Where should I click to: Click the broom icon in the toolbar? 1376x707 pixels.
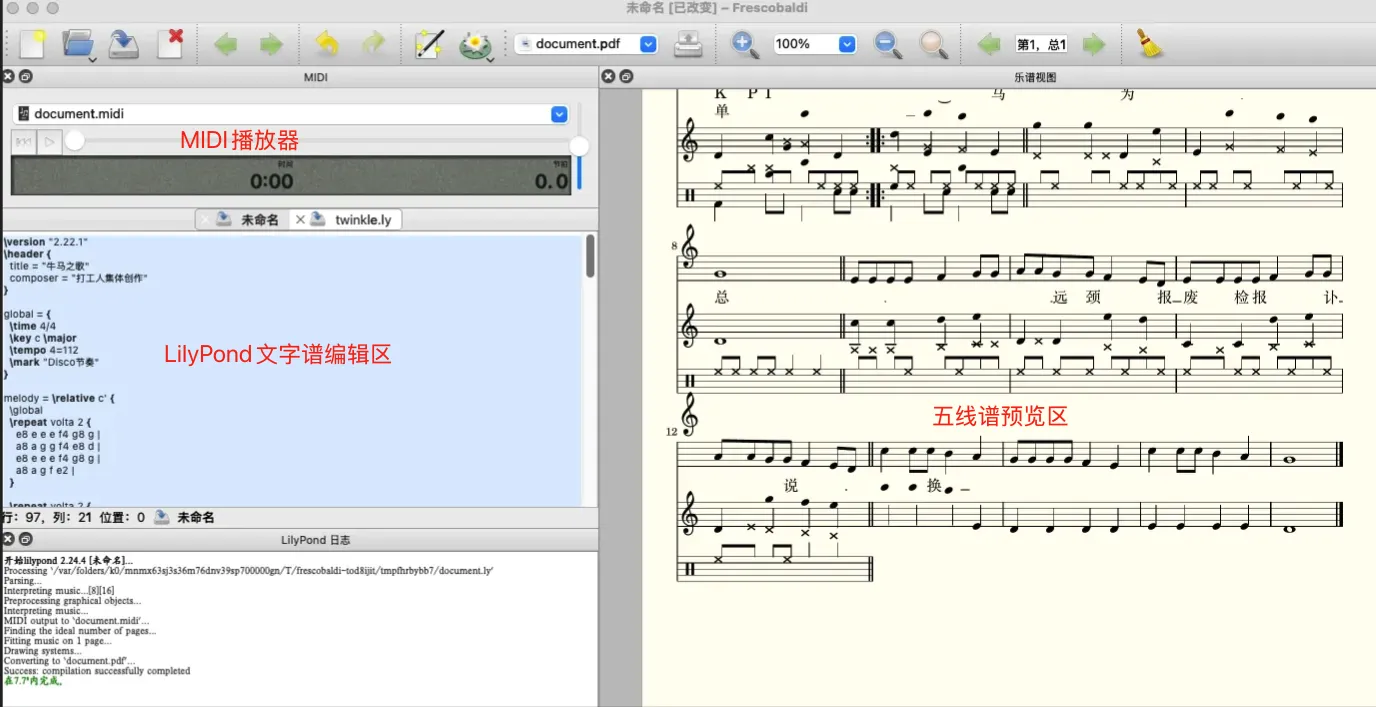coord(1150,44)
